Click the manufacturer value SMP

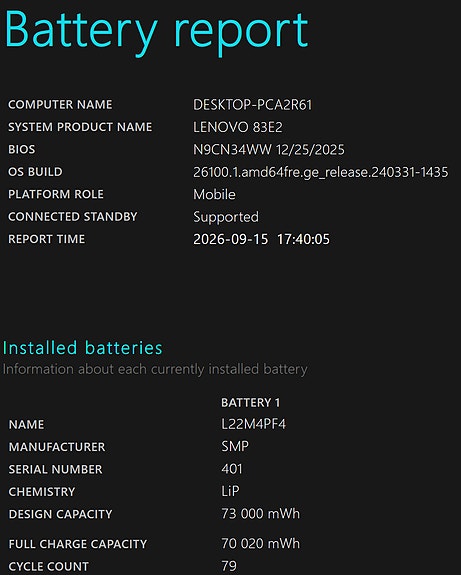point(235,447)
